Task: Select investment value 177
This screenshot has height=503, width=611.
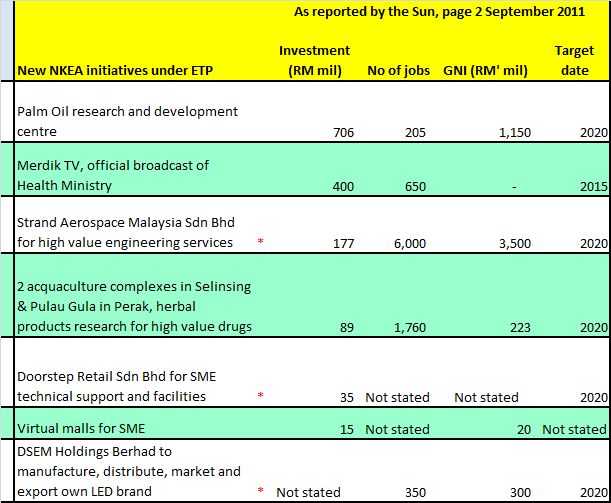Action: pos(344,244)
